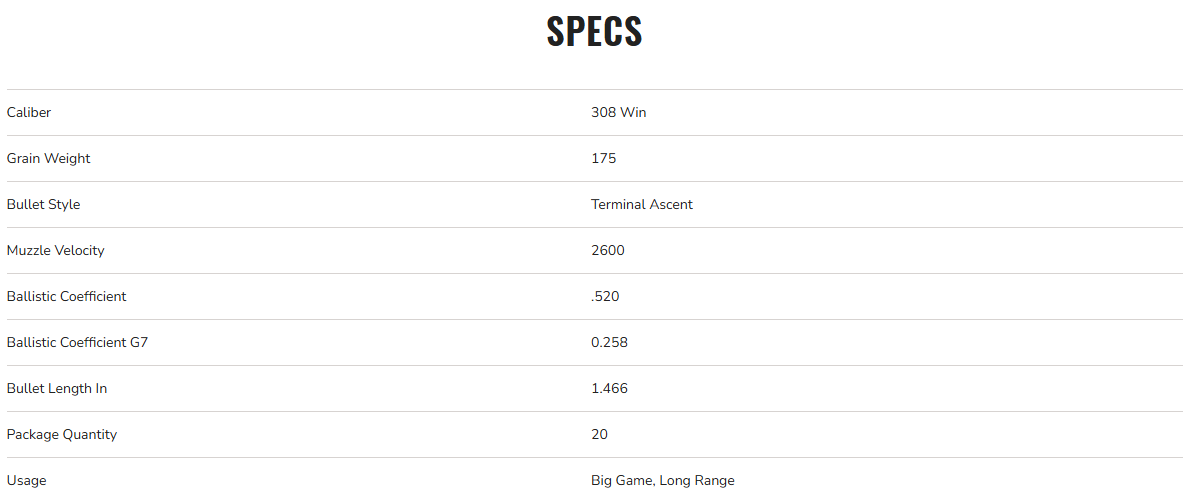Click the Big Game text in Usage
The width and height of the screenshot is (1196, 491).
click(622, 480)
